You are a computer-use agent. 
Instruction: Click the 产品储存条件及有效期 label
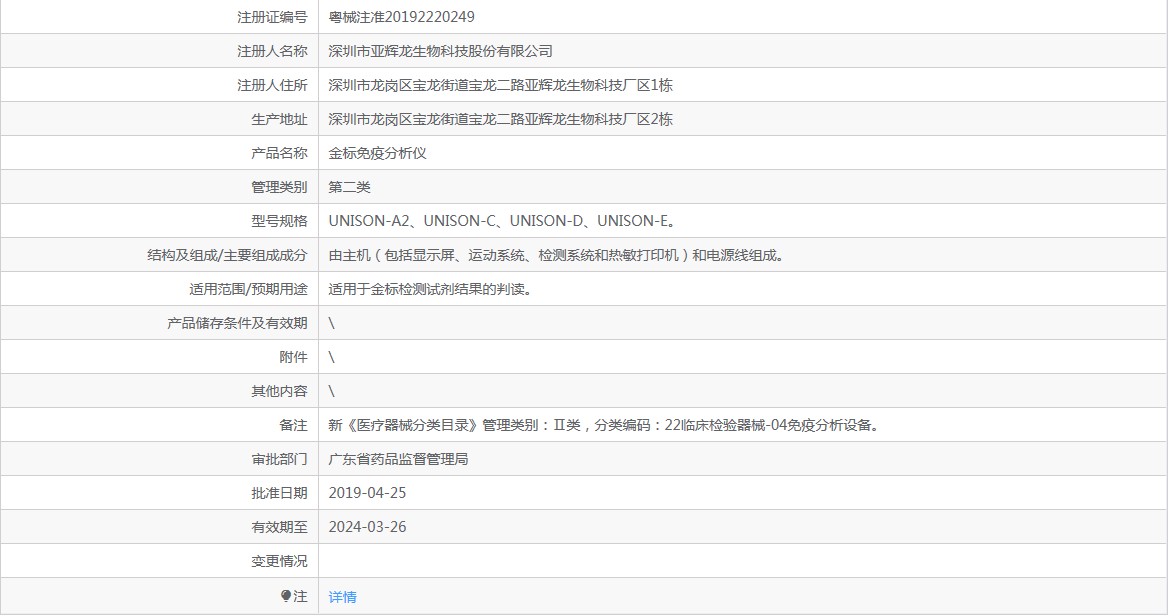click(237, 323)
